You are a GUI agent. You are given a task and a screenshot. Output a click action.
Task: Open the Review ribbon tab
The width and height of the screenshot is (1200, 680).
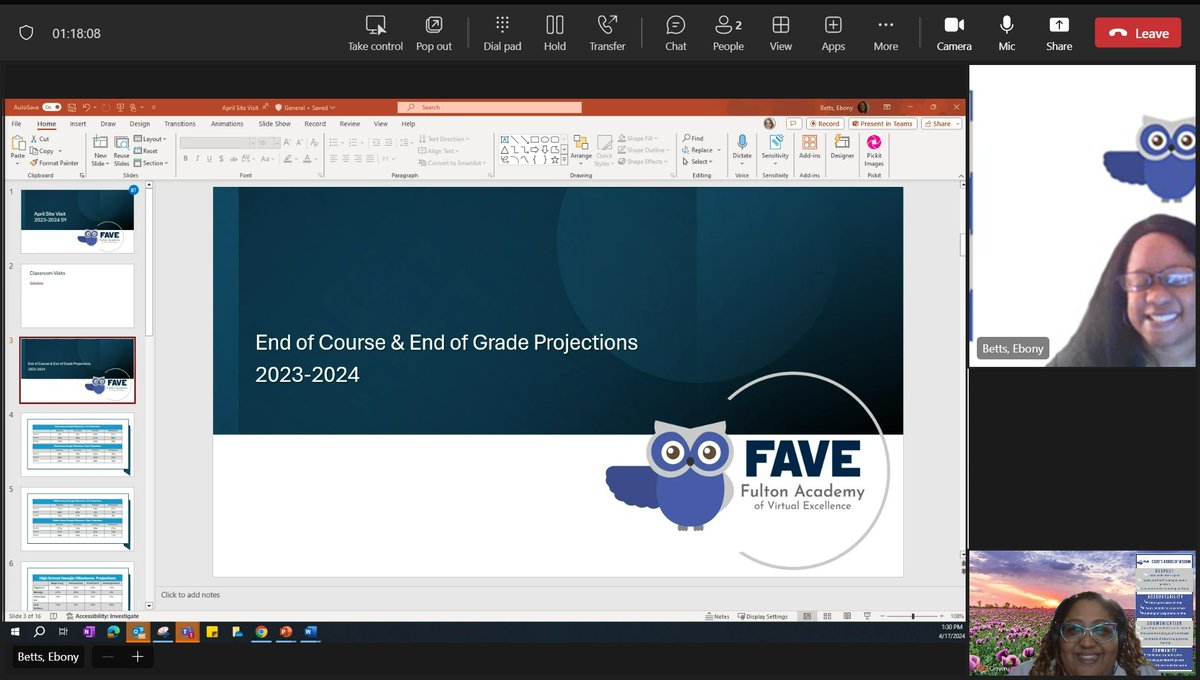pos(350,124)
